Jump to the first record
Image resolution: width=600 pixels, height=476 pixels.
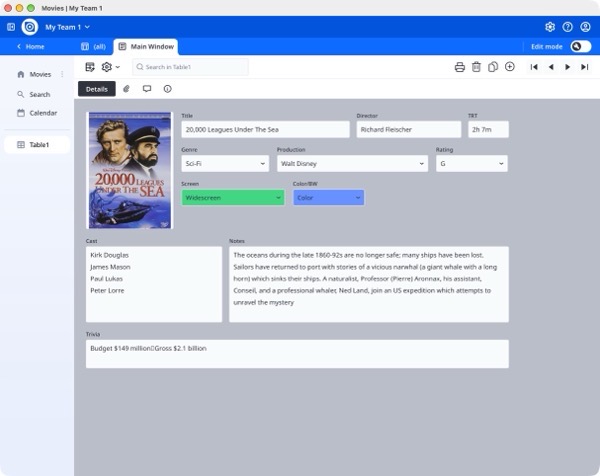[534, 67]
